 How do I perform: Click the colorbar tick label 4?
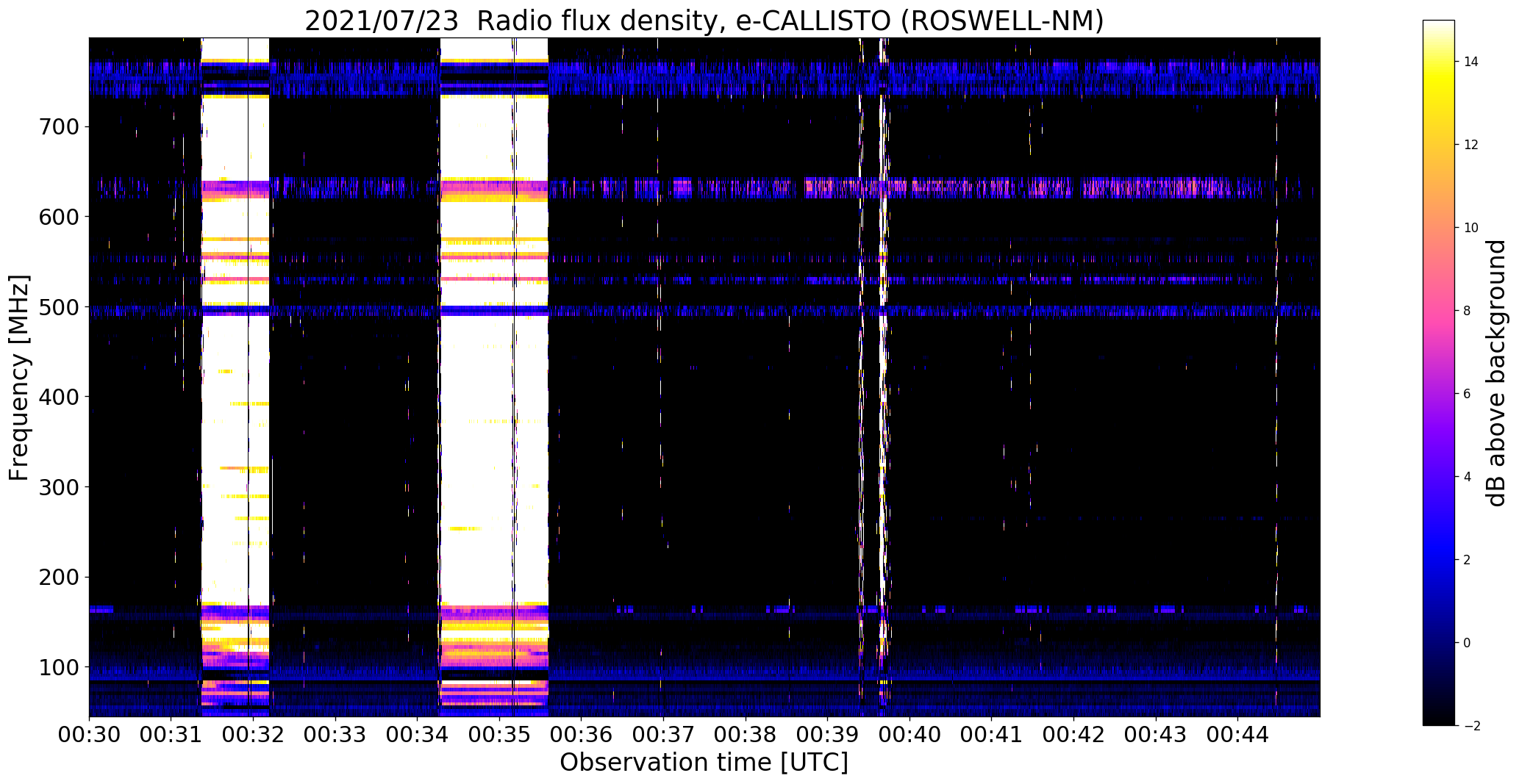pyautogui.click(x=1468, y=477)
